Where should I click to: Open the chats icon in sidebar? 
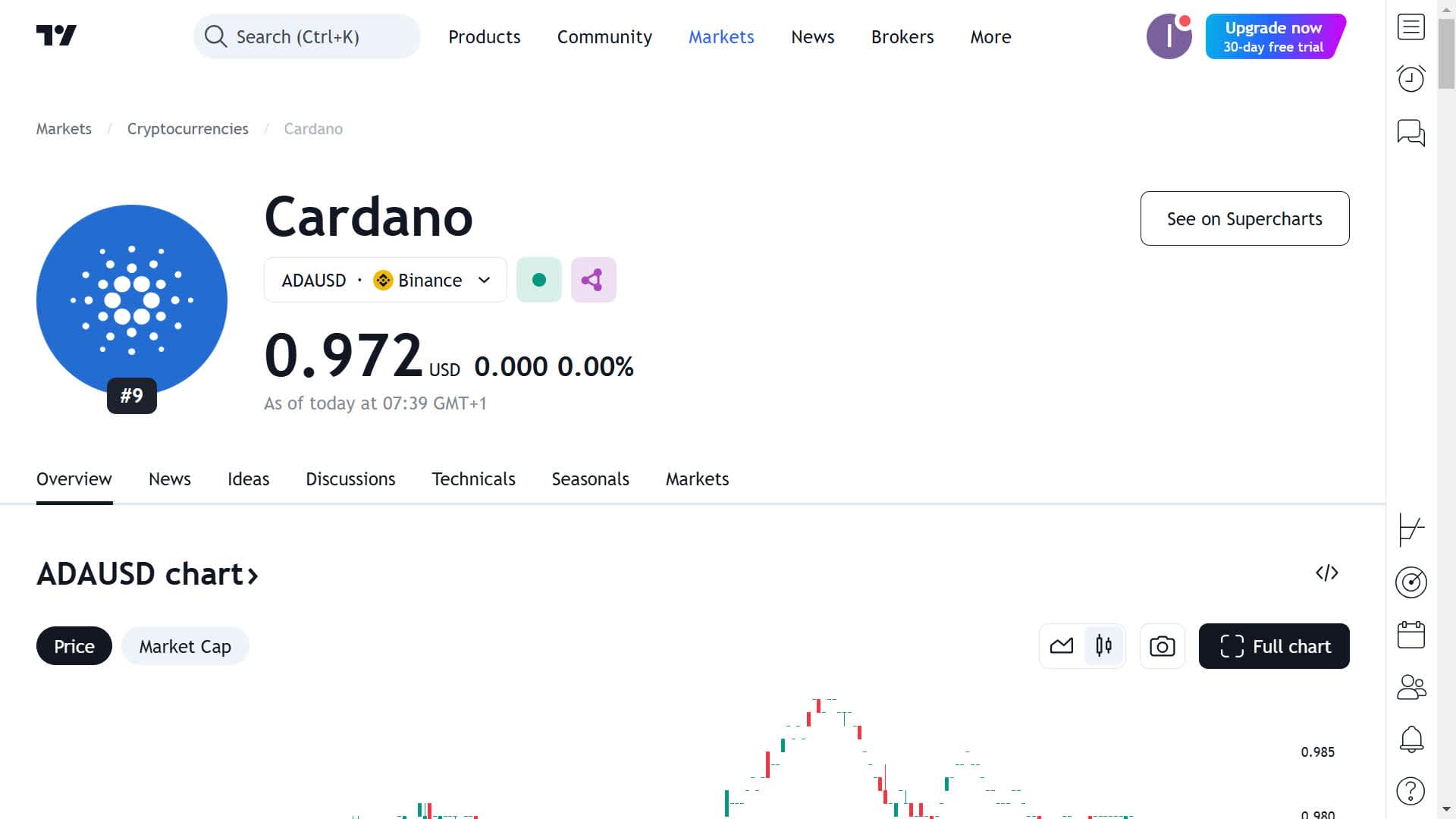(x=1410, y=133)
